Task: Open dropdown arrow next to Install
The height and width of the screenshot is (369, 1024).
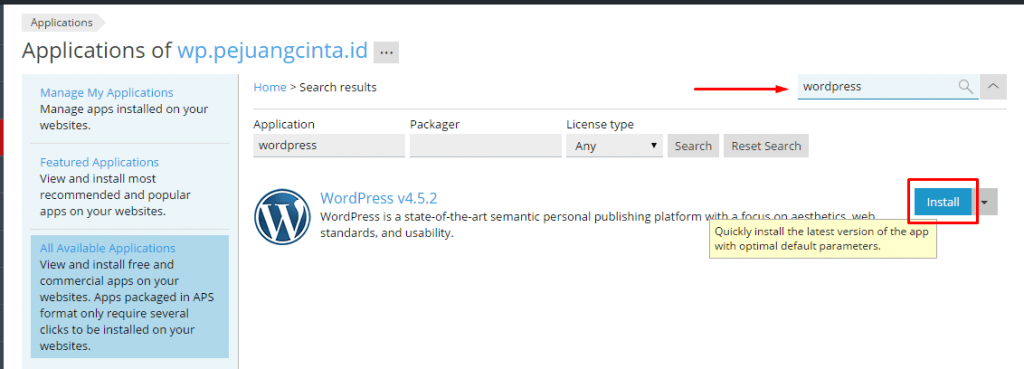Action: pos(985,202)
